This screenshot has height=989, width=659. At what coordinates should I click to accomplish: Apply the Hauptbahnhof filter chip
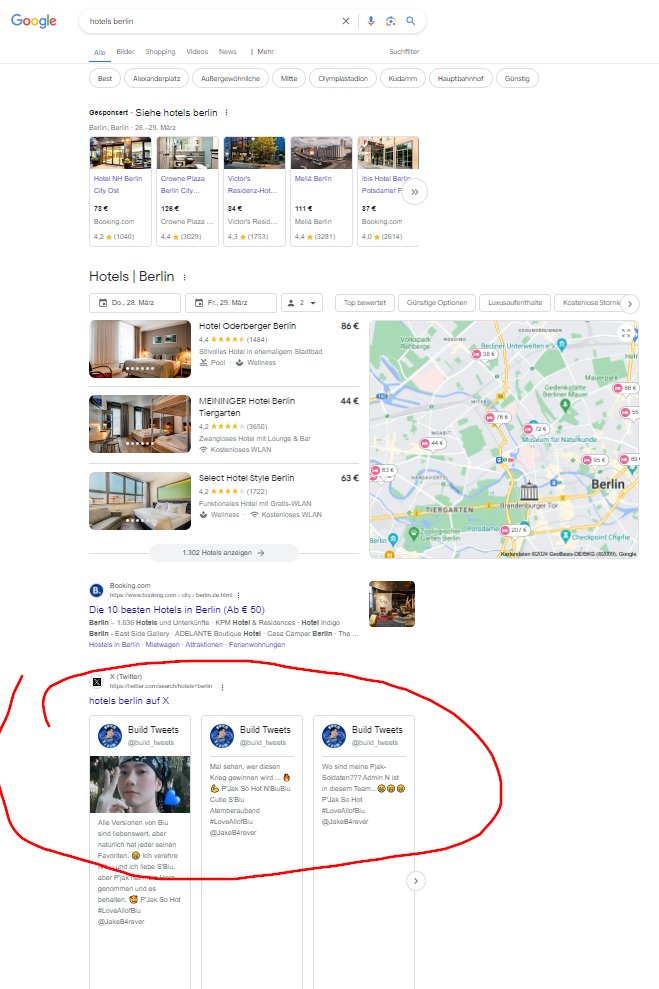tap(460, 79)
